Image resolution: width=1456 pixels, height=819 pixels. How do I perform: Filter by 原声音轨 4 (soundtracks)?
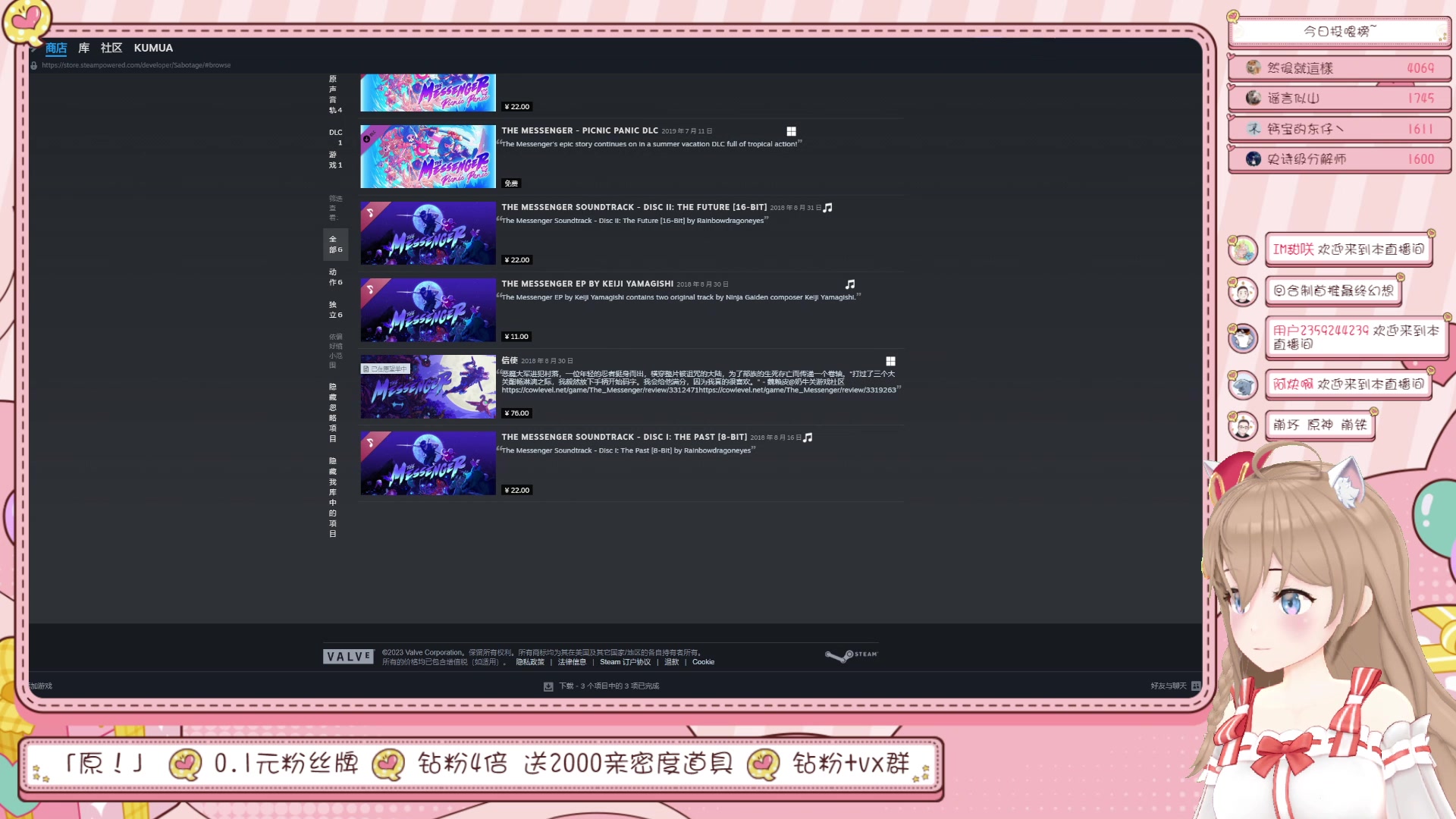335,95
